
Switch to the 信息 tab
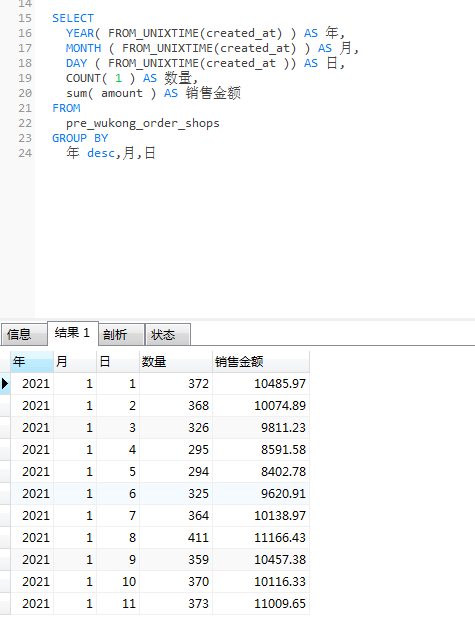tap(24, 334)
